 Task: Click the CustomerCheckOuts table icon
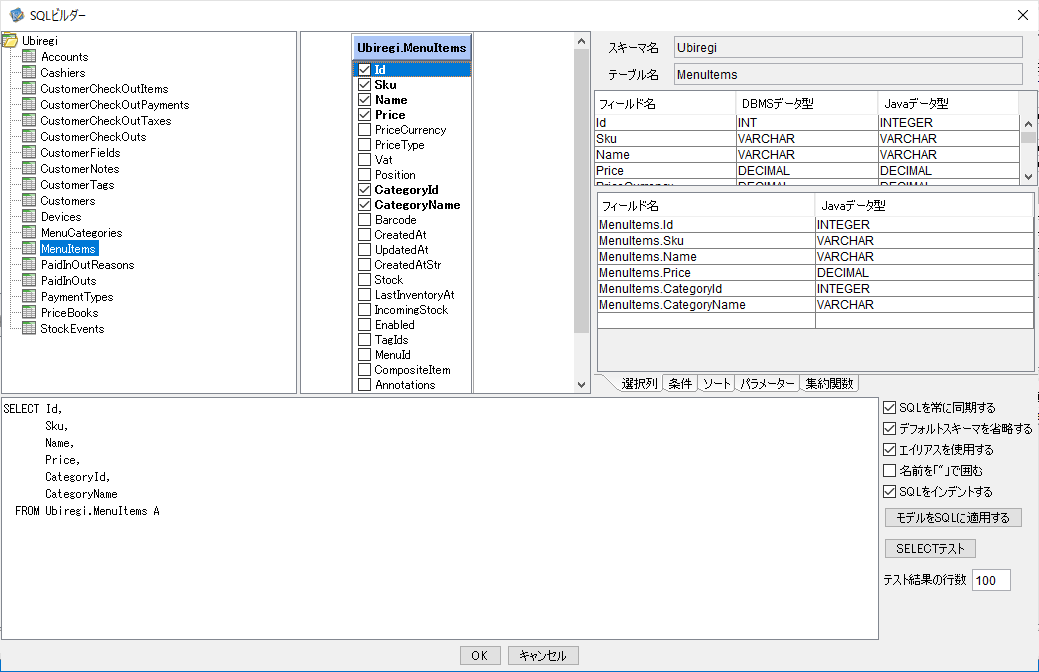coord(29,136)
